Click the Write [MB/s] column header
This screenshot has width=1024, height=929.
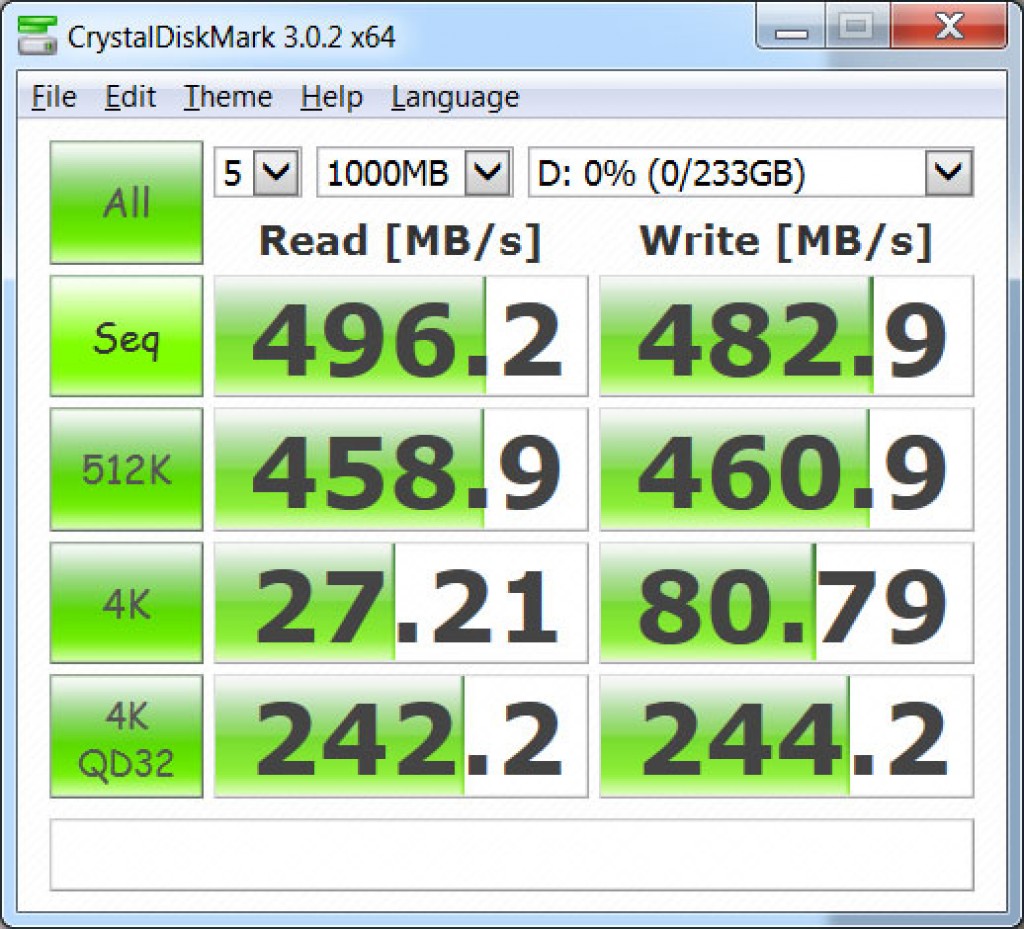[786, 242]
